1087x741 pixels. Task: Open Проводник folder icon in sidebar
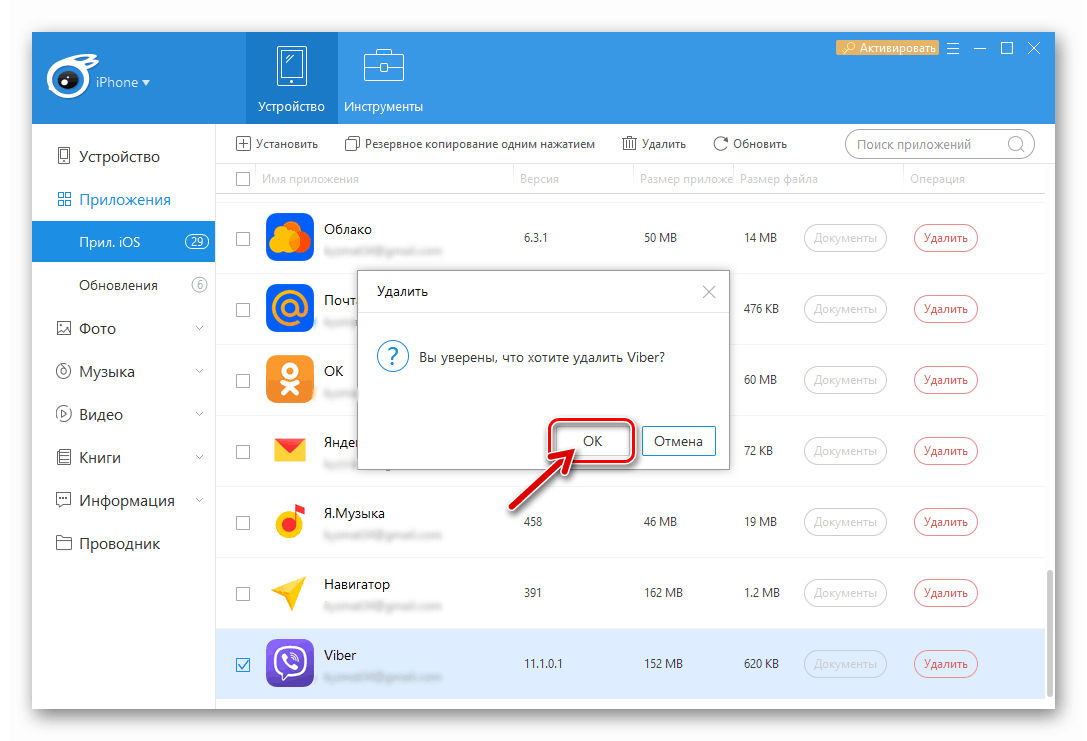tap(64, 543)
